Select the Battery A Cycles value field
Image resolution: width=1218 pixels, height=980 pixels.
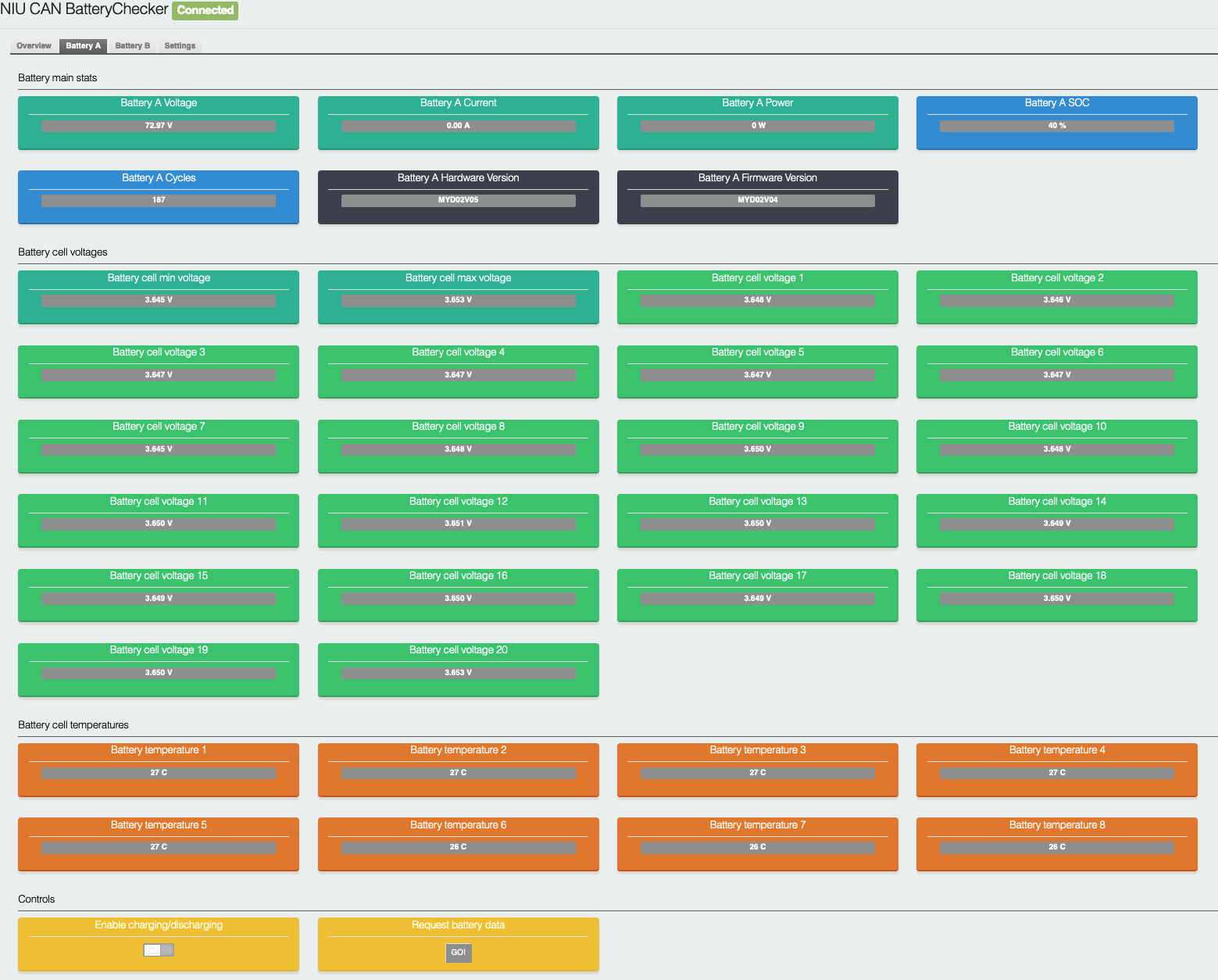point(159,201)
